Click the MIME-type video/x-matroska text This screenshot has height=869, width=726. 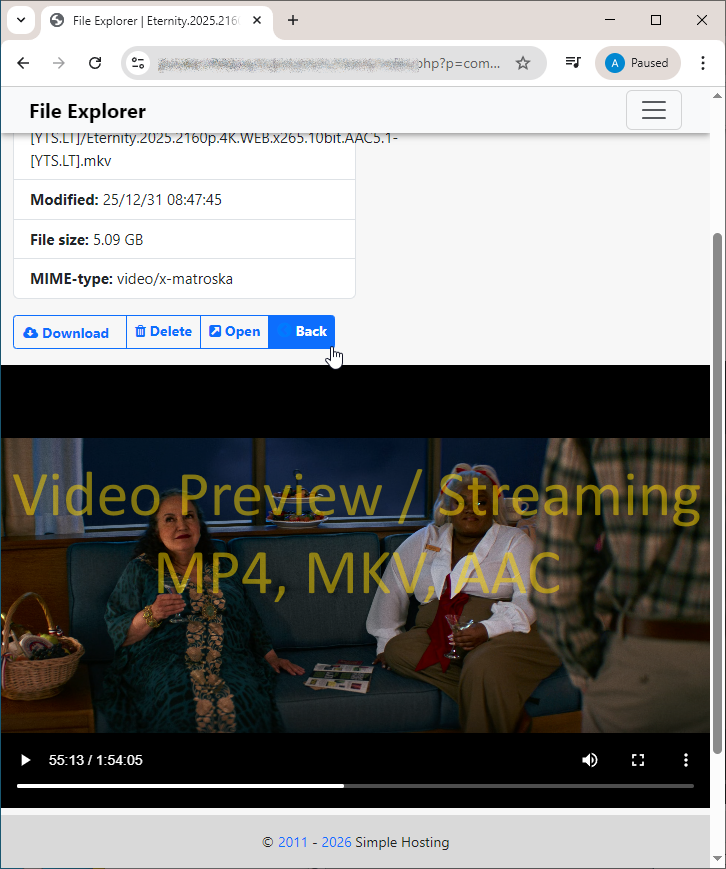pyautogui.click(x=131, y=279)
